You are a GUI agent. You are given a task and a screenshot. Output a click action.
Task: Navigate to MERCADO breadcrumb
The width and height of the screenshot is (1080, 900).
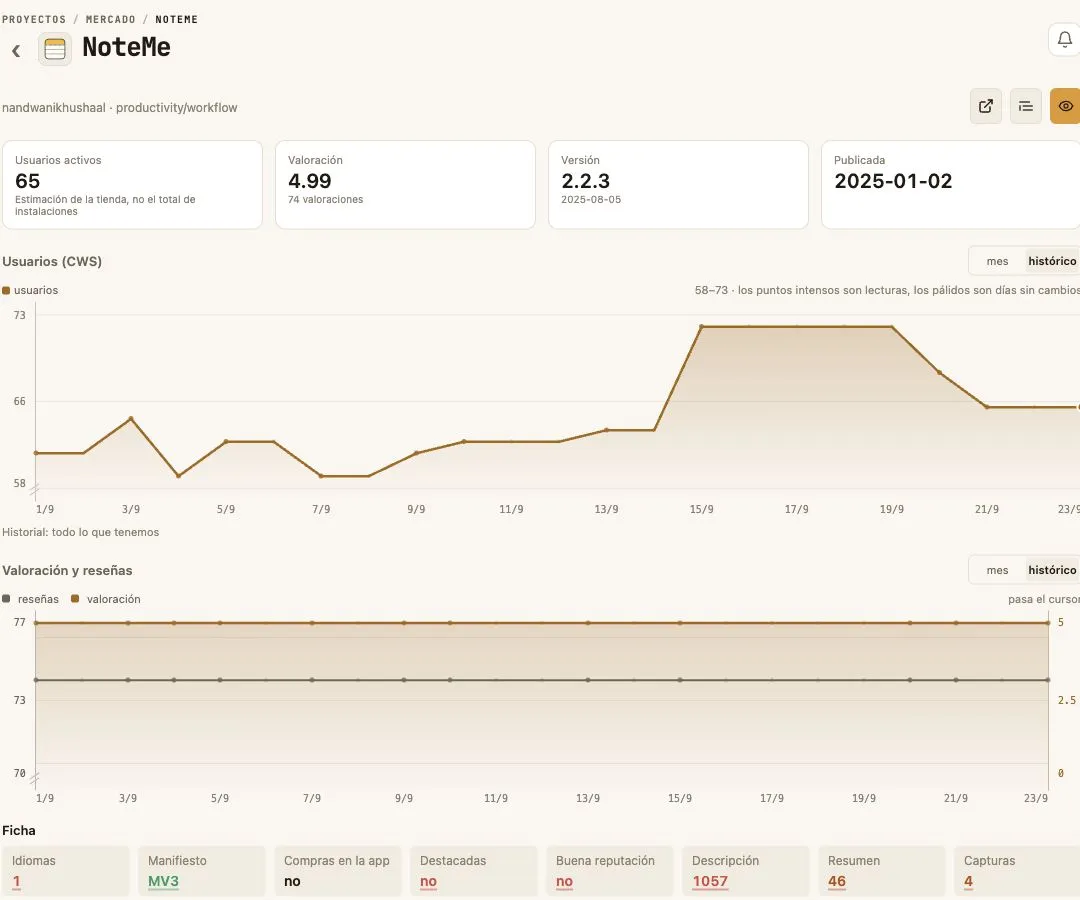110,19
